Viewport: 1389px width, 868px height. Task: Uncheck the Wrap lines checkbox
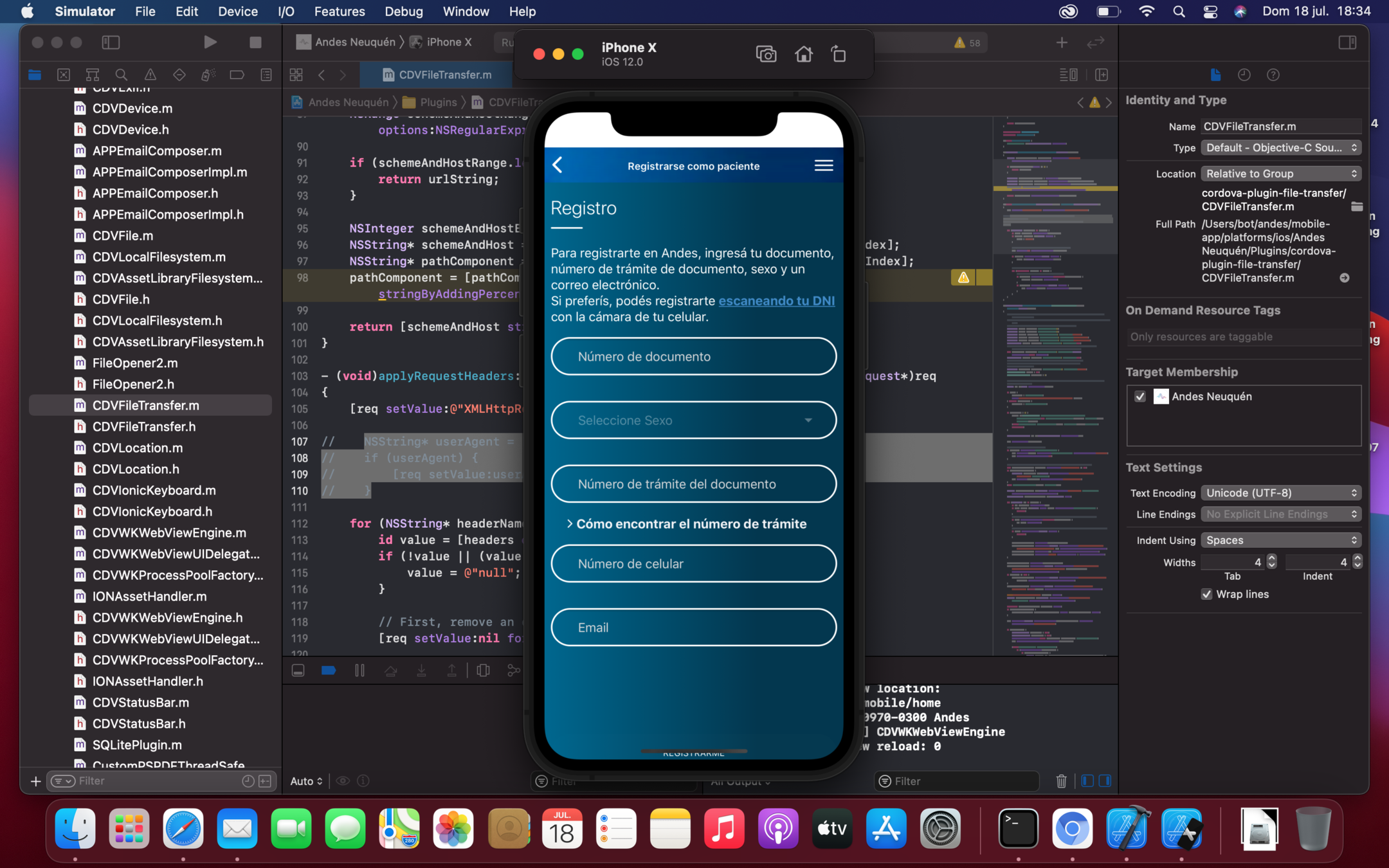pyautogui.click(x=1206, y=594)
